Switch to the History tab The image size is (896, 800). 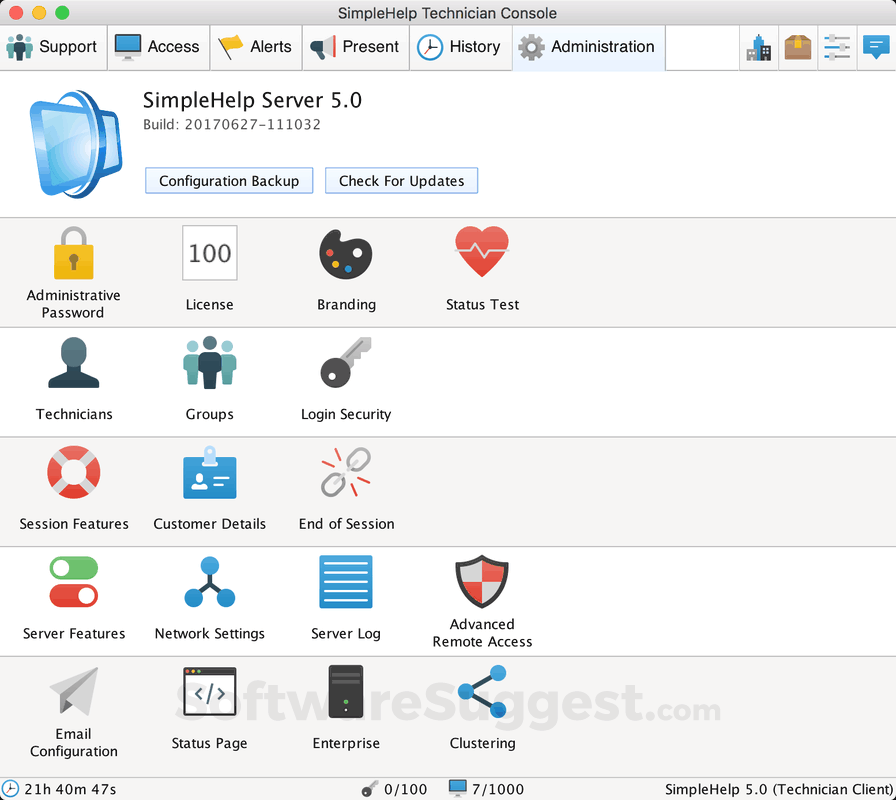460,47
